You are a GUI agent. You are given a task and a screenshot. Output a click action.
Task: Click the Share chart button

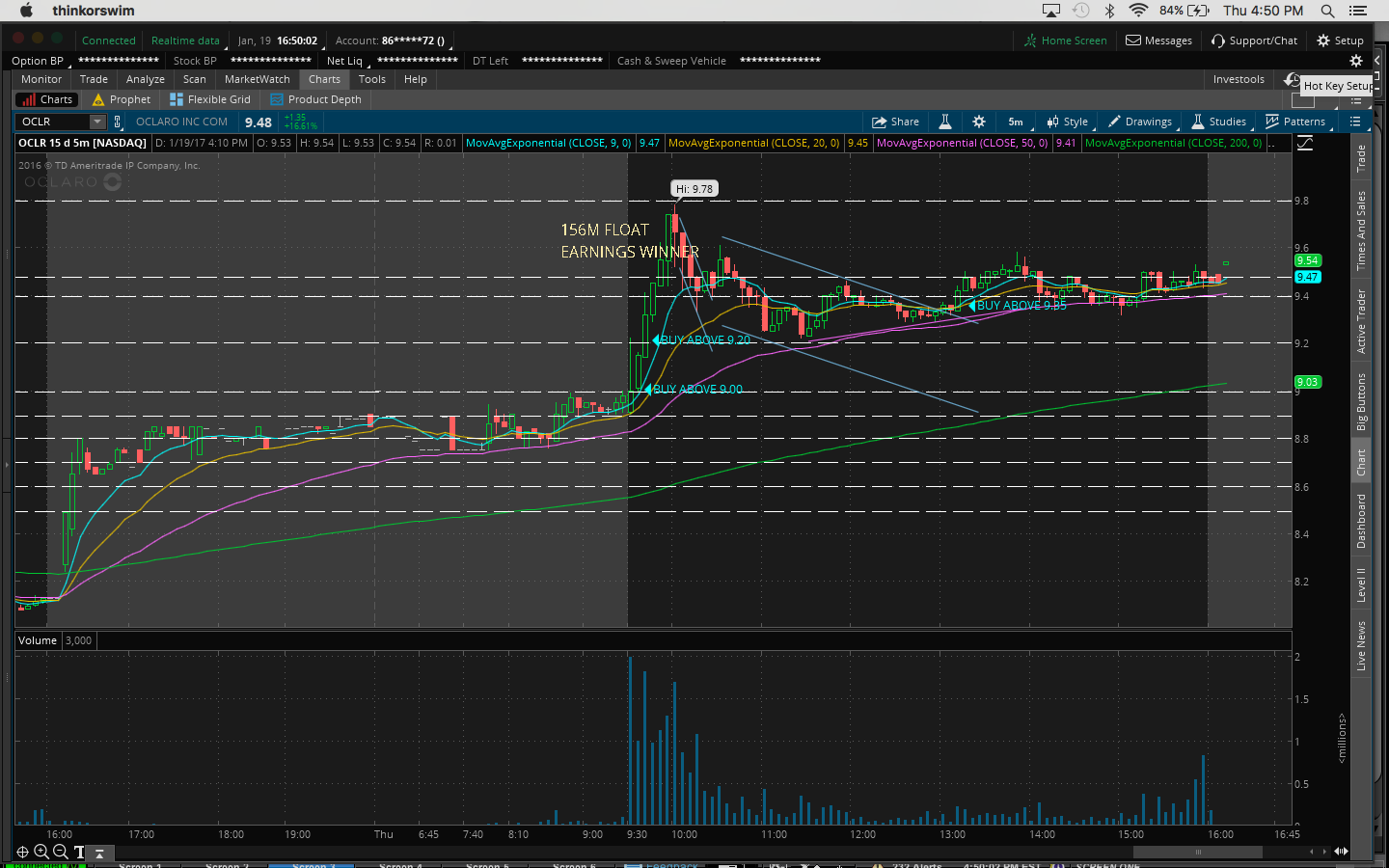coord(896,122)
